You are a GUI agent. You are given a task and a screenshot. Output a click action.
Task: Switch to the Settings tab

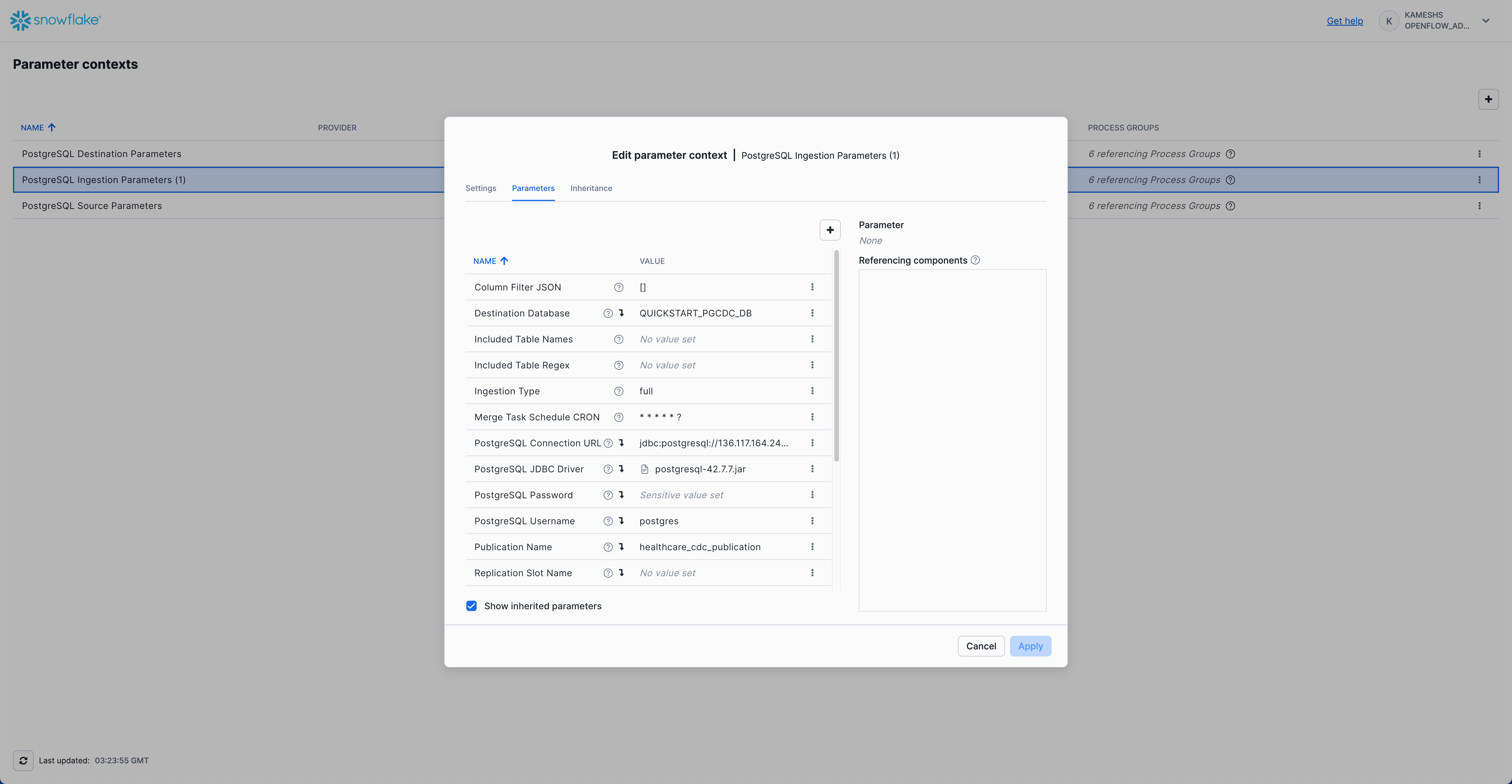pos(481,188)
